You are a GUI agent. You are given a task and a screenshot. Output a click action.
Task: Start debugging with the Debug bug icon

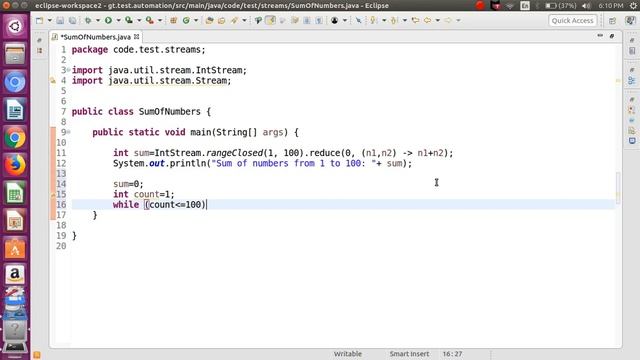coord(88,20)
